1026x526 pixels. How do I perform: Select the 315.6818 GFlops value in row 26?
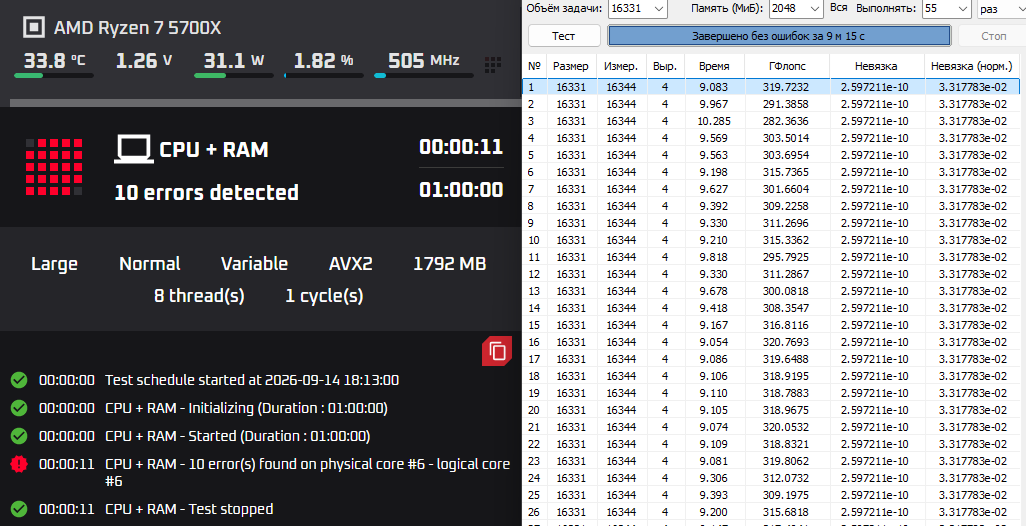785,512
